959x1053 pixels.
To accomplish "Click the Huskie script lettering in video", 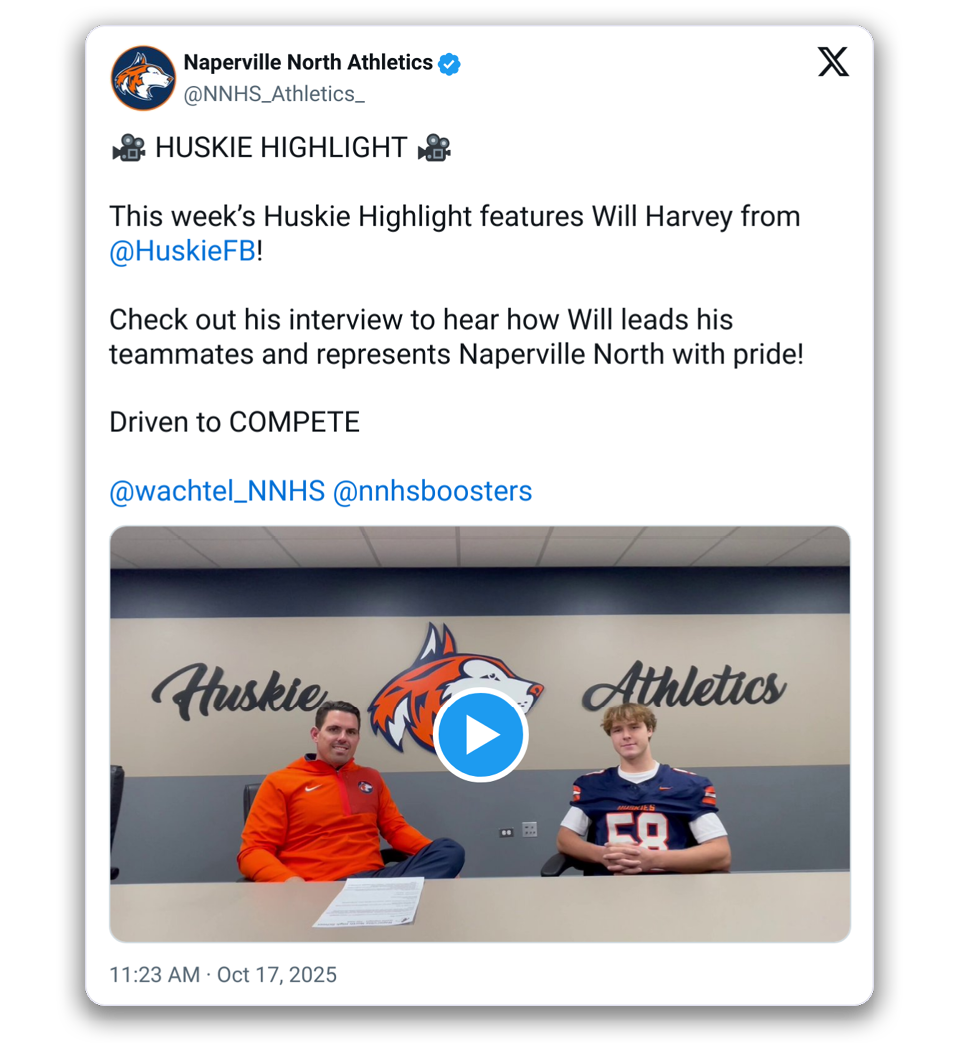I will 240,689.
